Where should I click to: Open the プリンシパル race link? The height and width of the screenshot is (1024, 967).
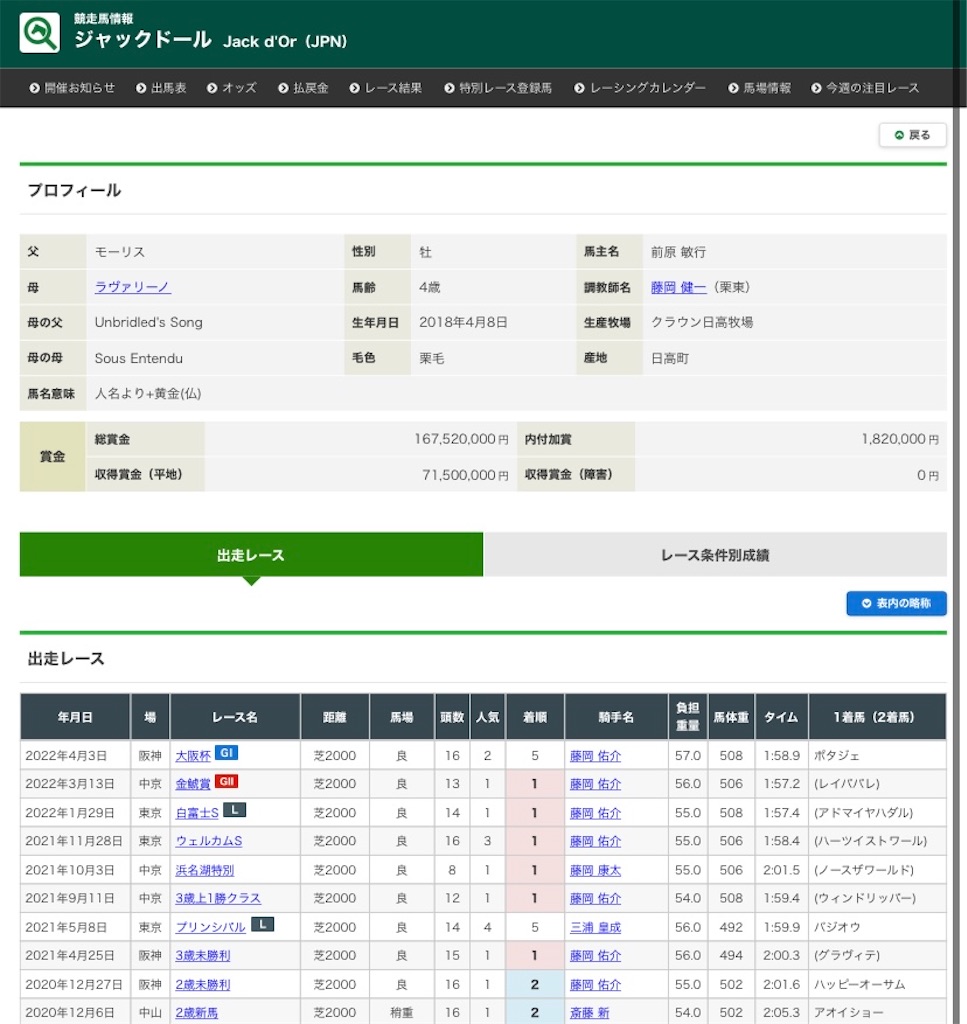click(210, 927)
